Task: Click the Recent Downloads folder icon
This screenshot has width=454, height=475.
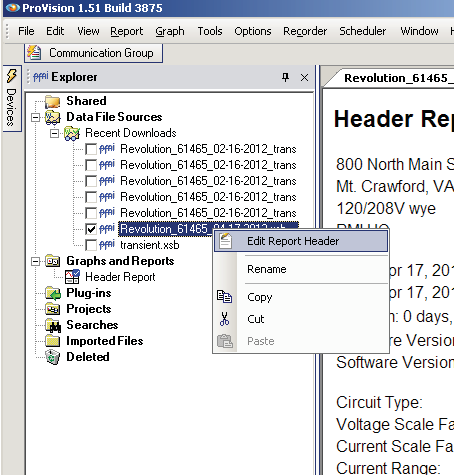Action: click(x=72, y=133)
